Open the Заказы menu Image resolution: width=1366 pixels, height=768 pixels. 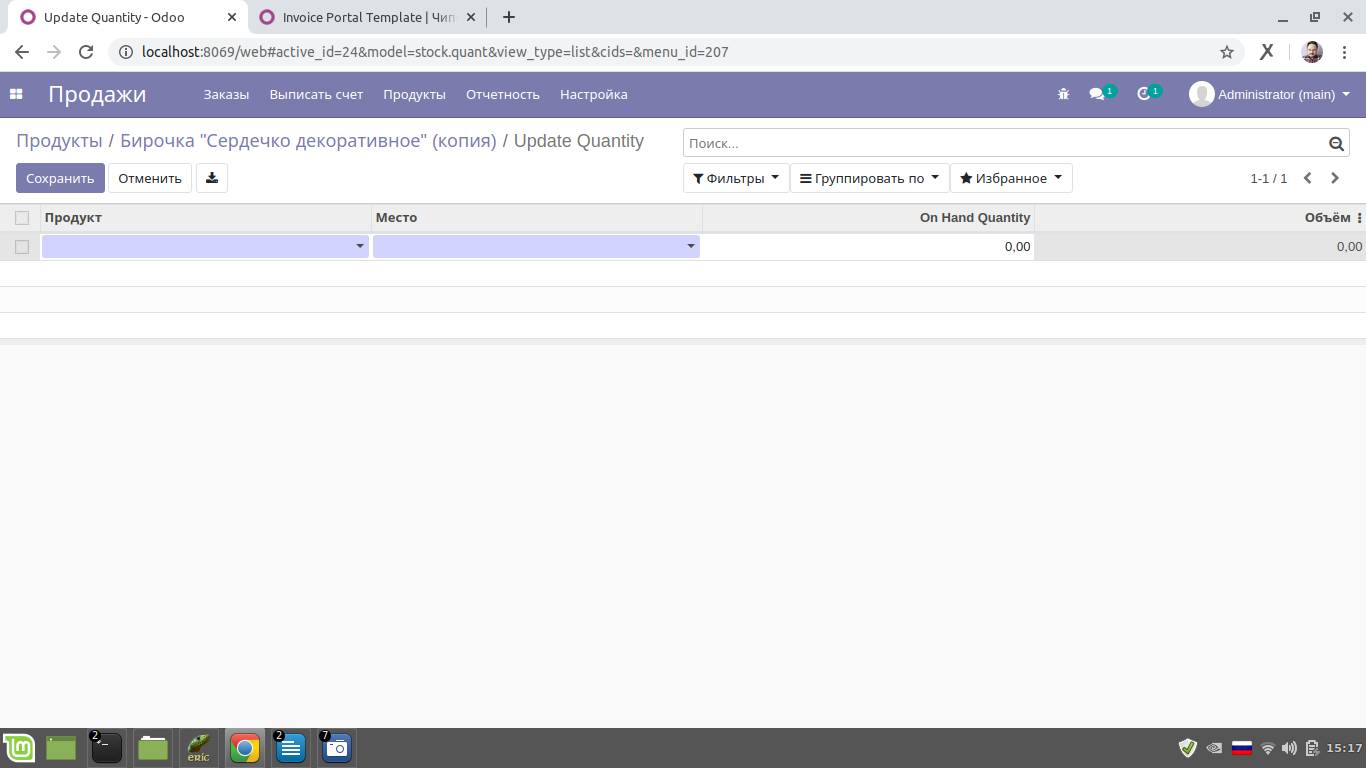point(226,94)
